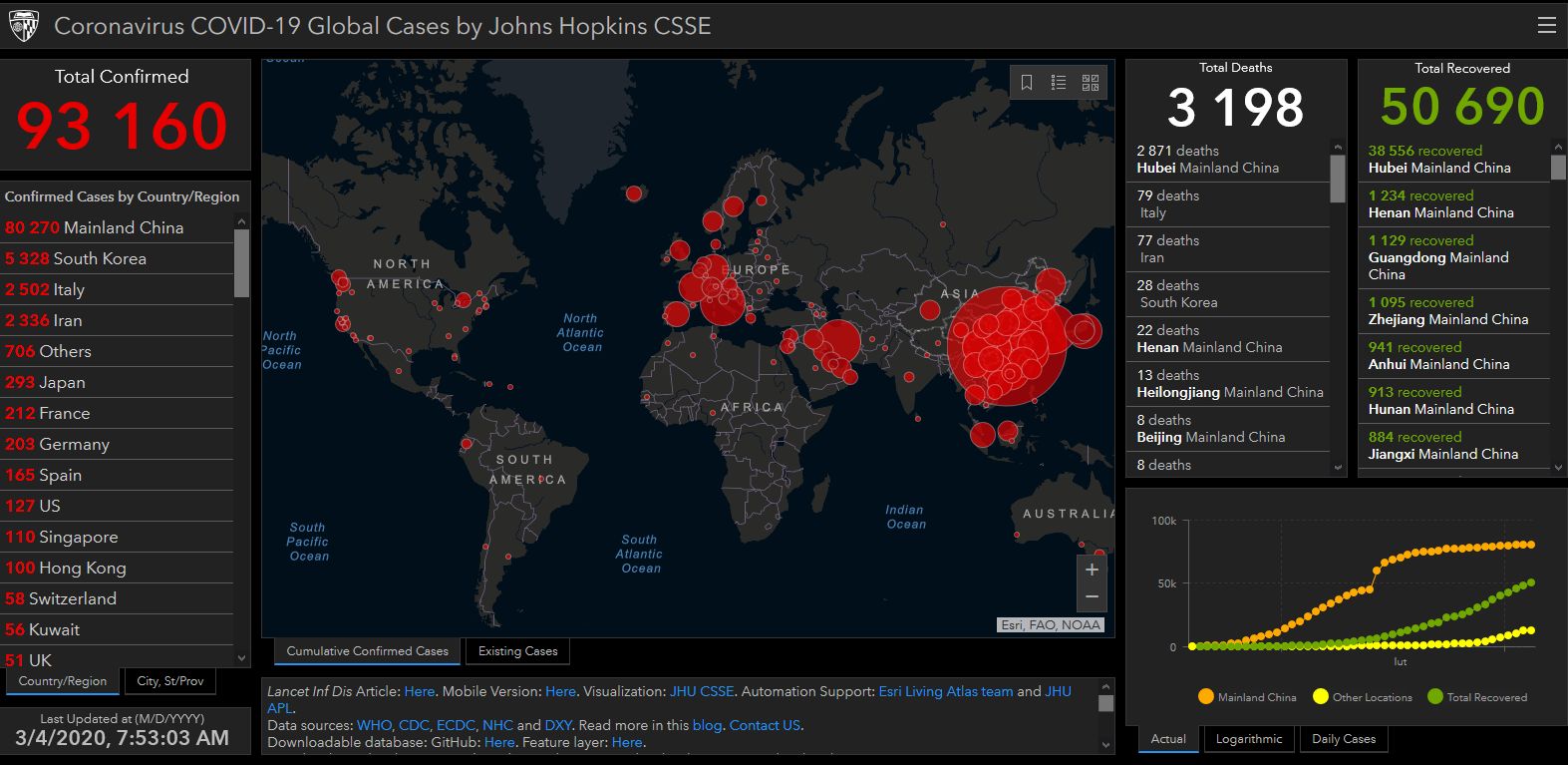Open the CDC data source link

coord(415,725)
